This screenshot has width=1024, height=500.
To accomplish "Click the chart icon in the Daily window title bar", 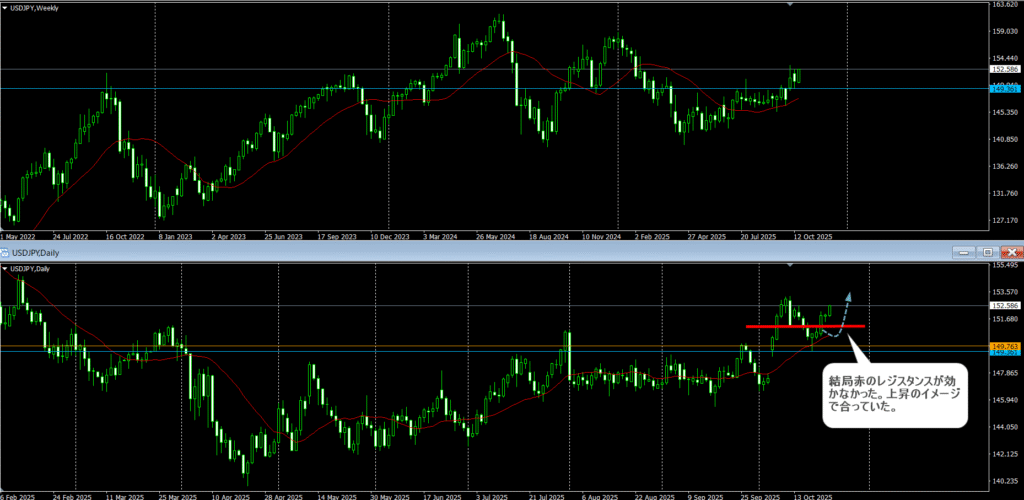I will (x=5, y=252).
